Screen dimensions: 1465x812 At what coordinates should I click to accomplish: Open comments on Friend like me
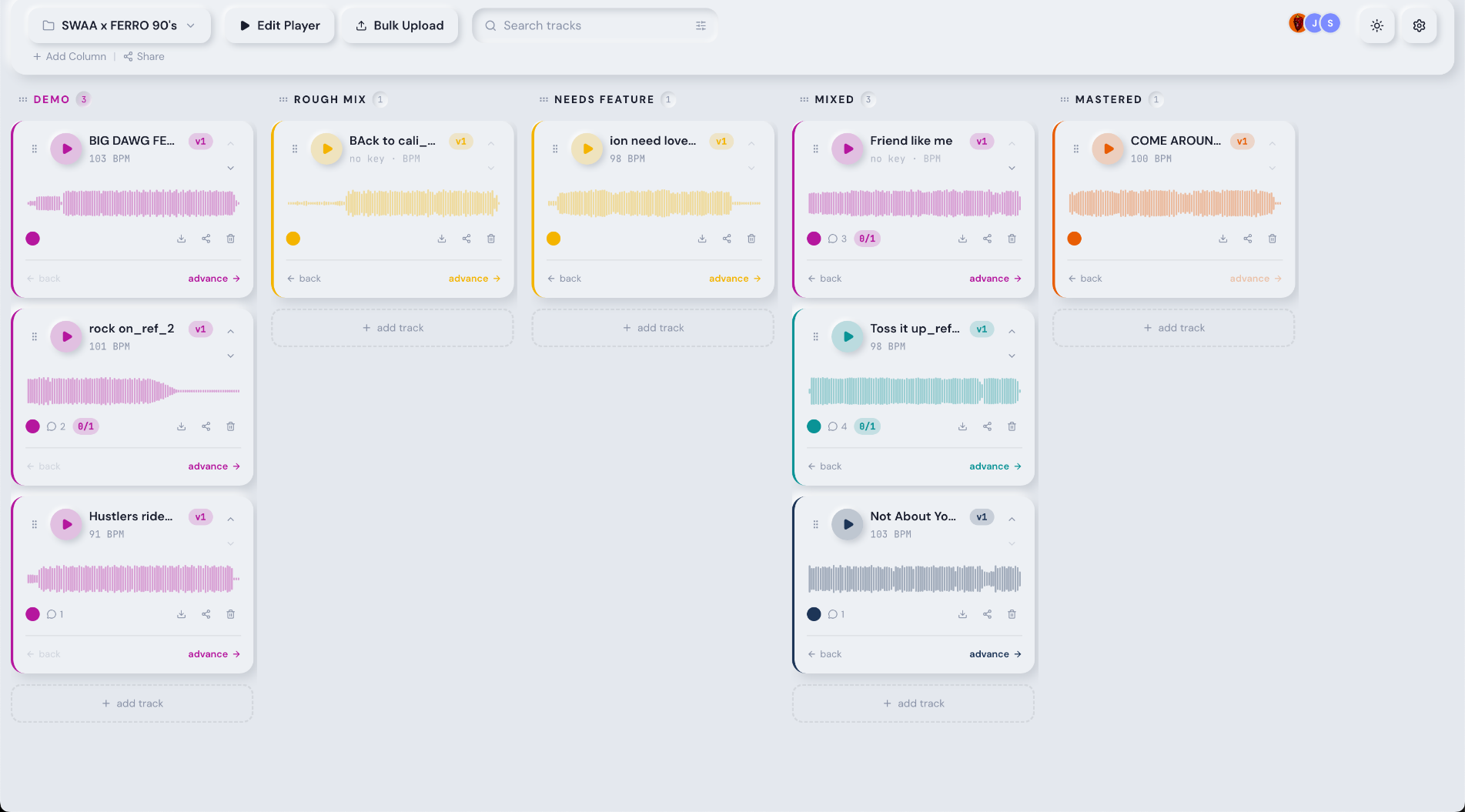(837, 239)
